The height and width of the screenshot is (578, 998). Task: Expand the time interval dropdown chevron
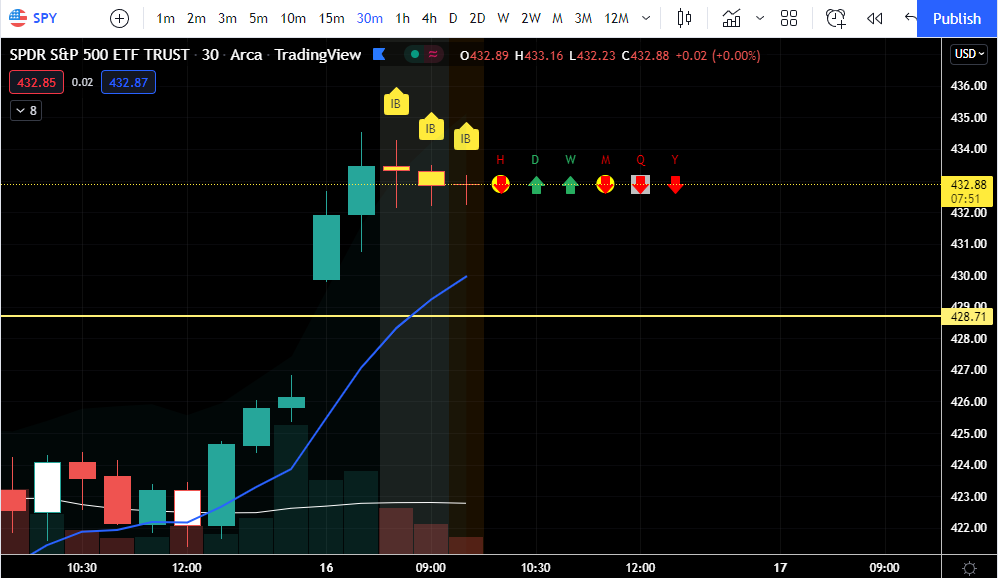(646, 18)
